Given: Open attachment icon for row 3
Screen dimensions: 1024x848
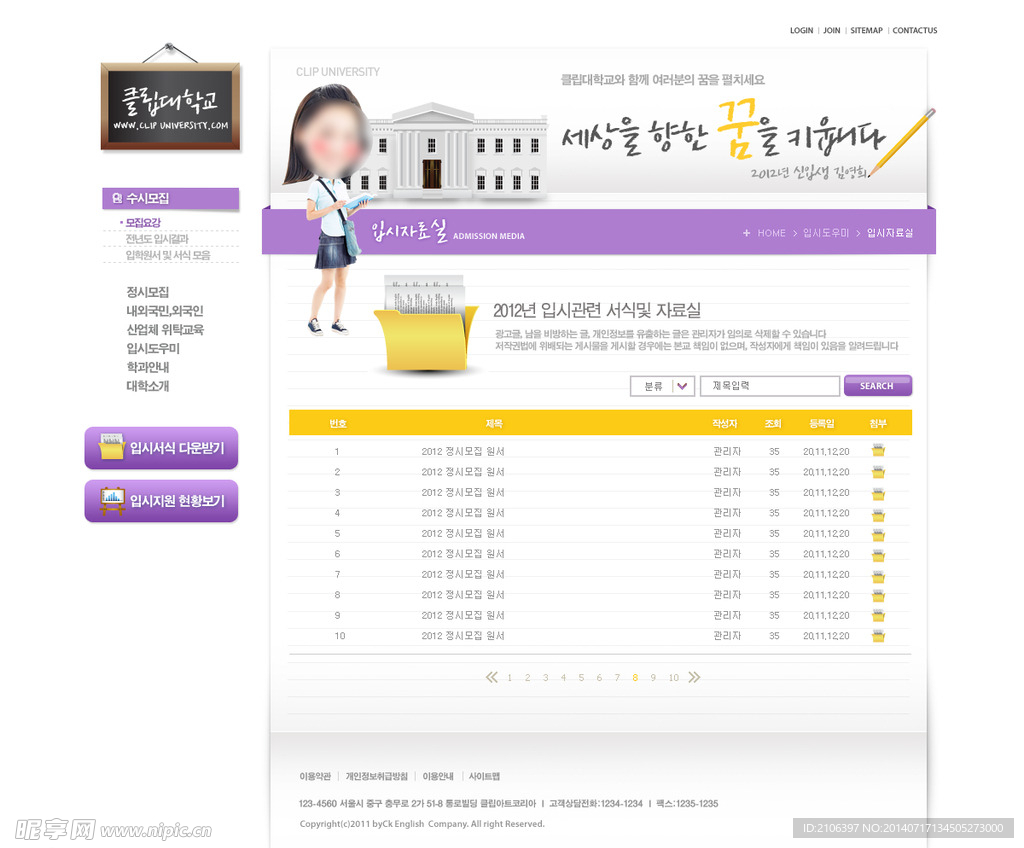Looking at the screenshot, I should pos(878,493).
